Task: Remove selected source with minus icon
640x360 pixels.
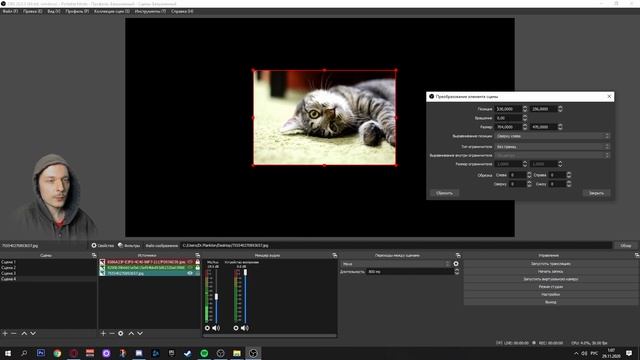Action: click(112, 333)
